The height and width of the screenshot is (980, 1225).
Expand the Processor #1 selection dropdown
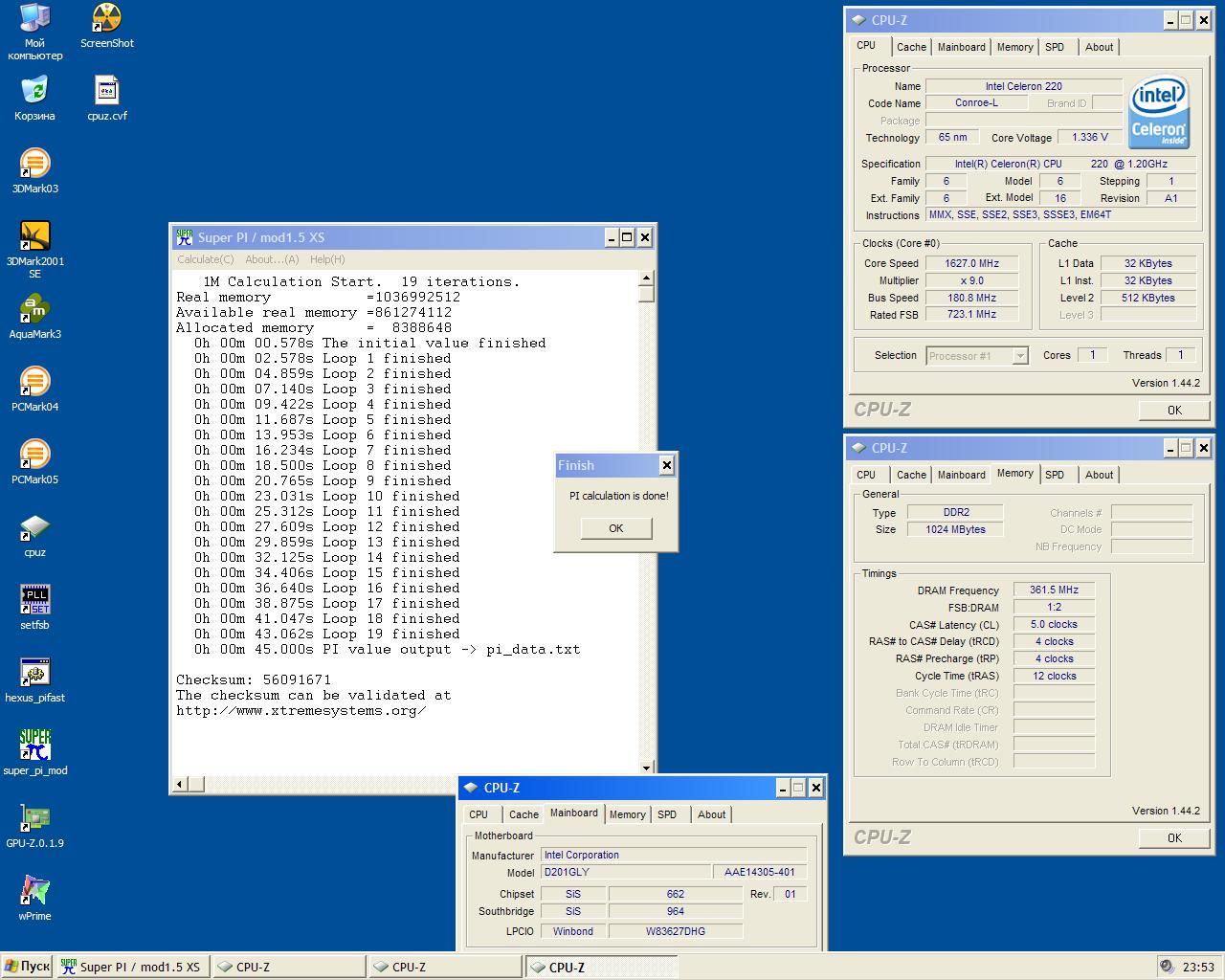[x=1020, y=356]
